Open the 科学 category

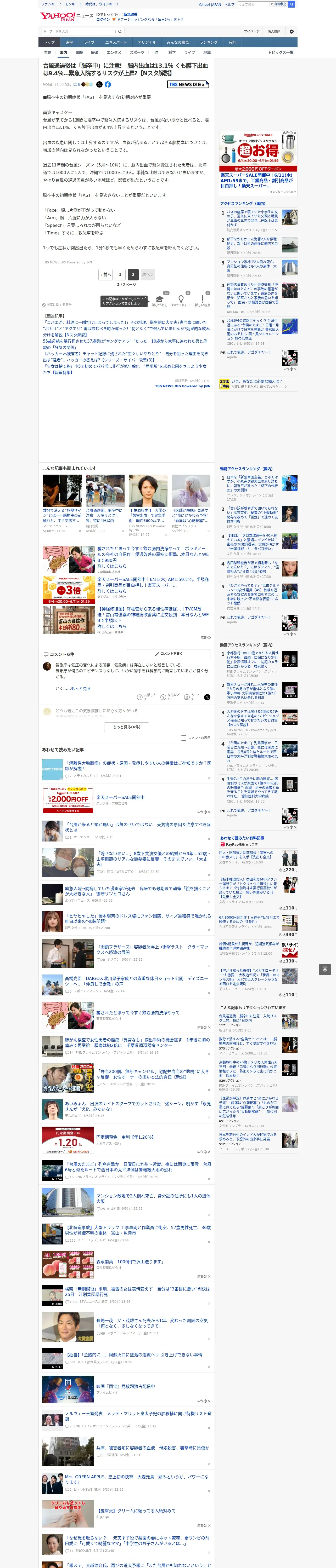point(172,52)
